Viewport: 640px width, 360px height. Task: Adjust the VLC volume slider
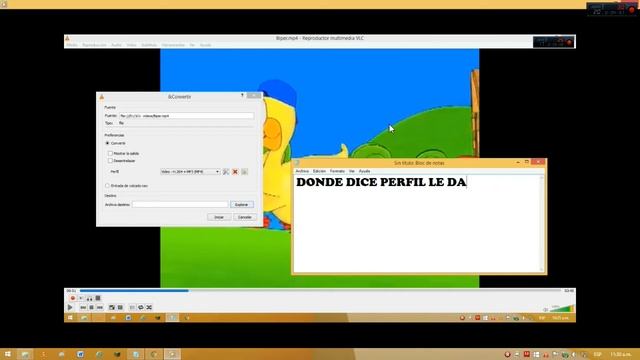[x=562, y=308]
